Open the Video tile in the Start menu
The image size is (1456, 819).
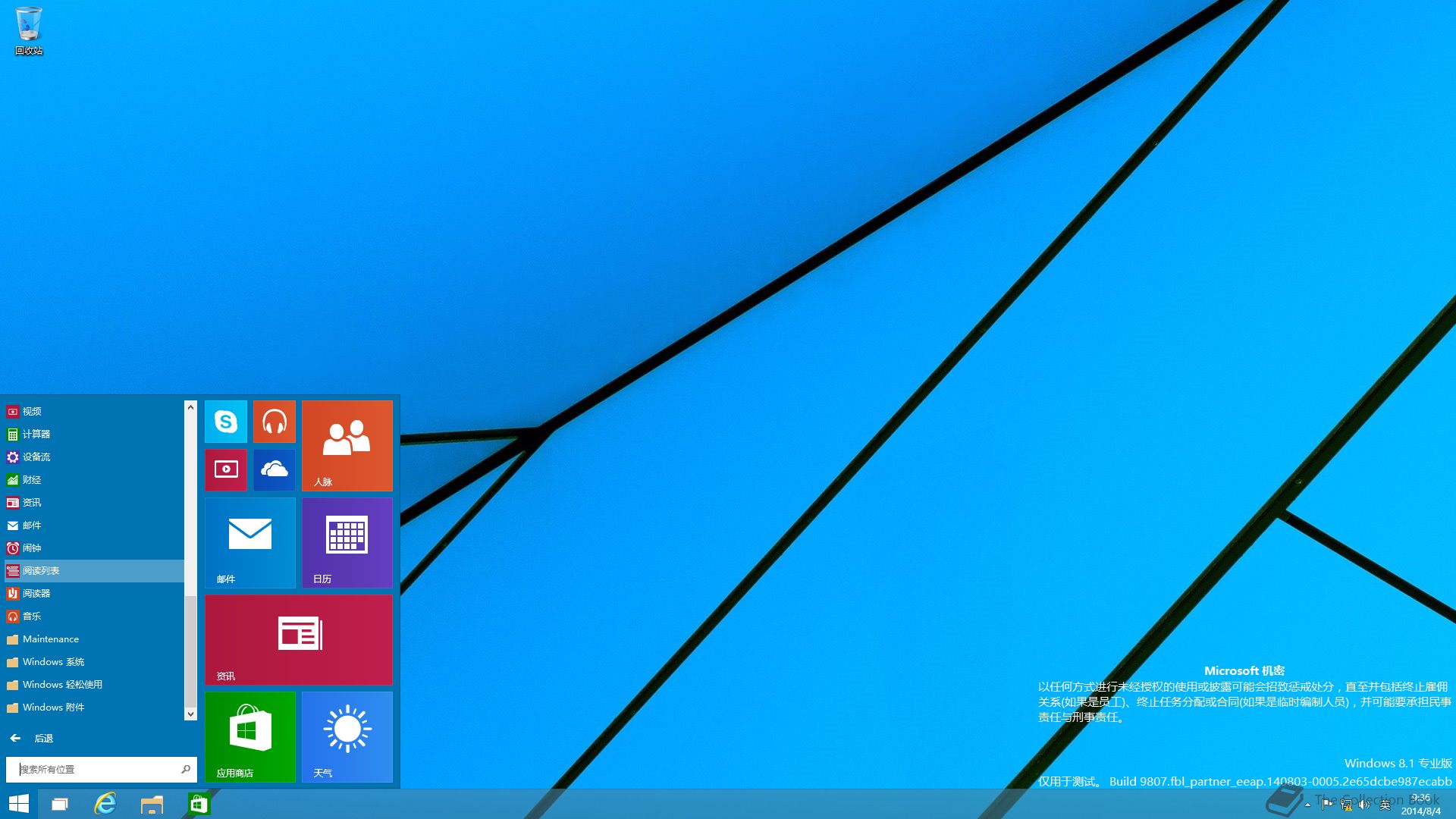point(226,470)
